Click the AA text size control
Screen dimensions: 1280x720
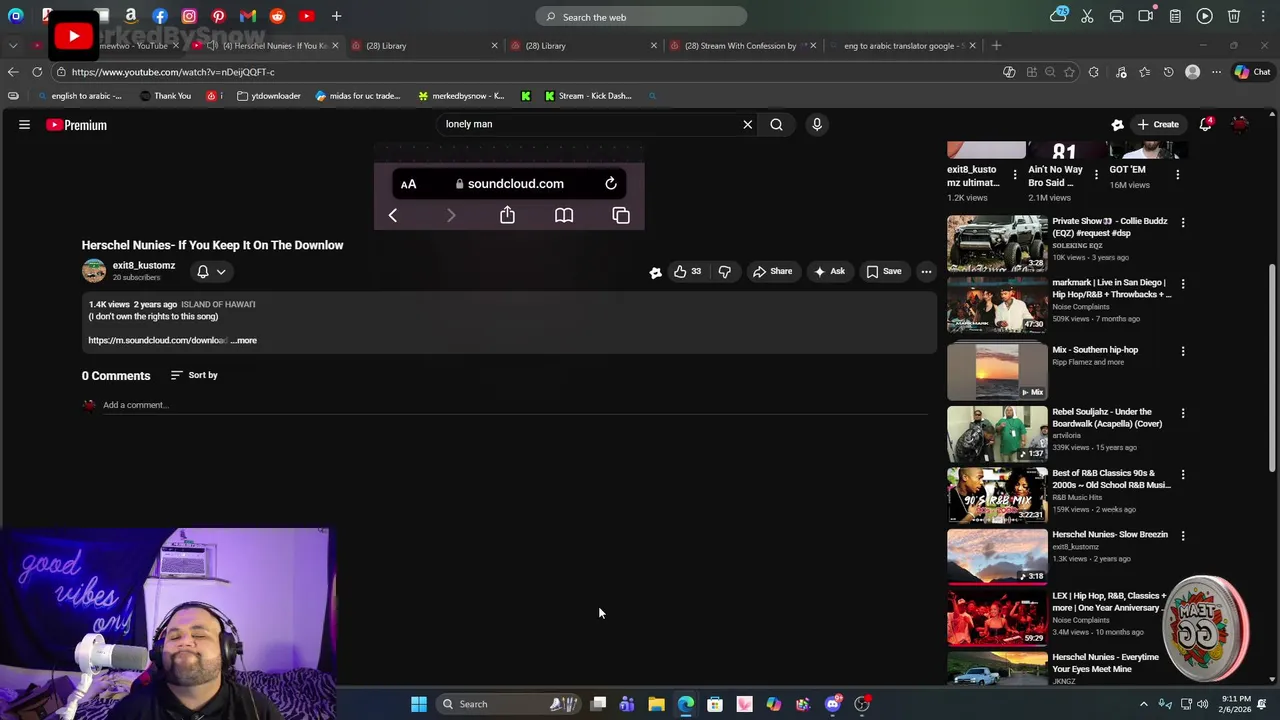click(408, 184)
